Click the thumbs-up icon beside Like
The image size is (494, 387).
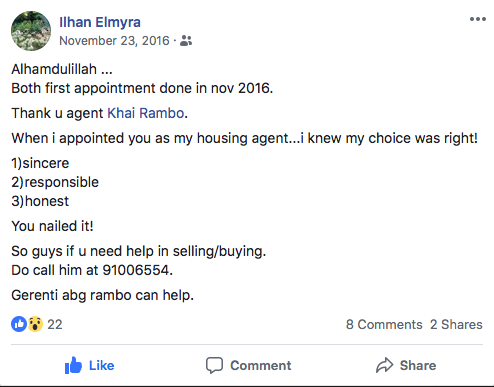click(73, 365)
